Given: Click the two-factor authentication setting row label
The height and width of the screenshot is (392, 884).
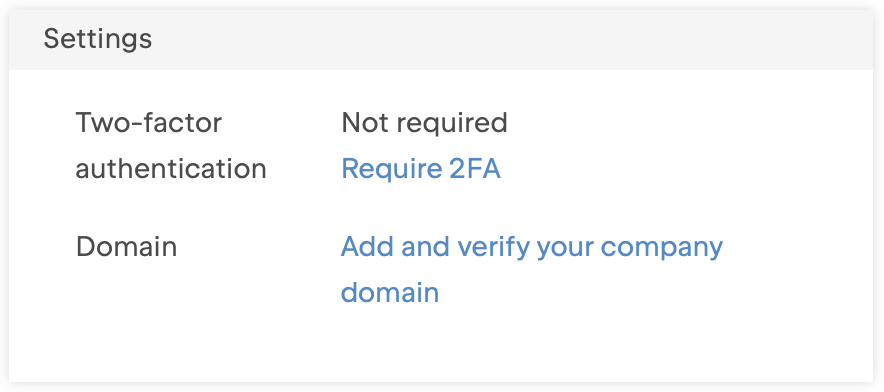Looking at the screenshot, I should tap(171, 146).
